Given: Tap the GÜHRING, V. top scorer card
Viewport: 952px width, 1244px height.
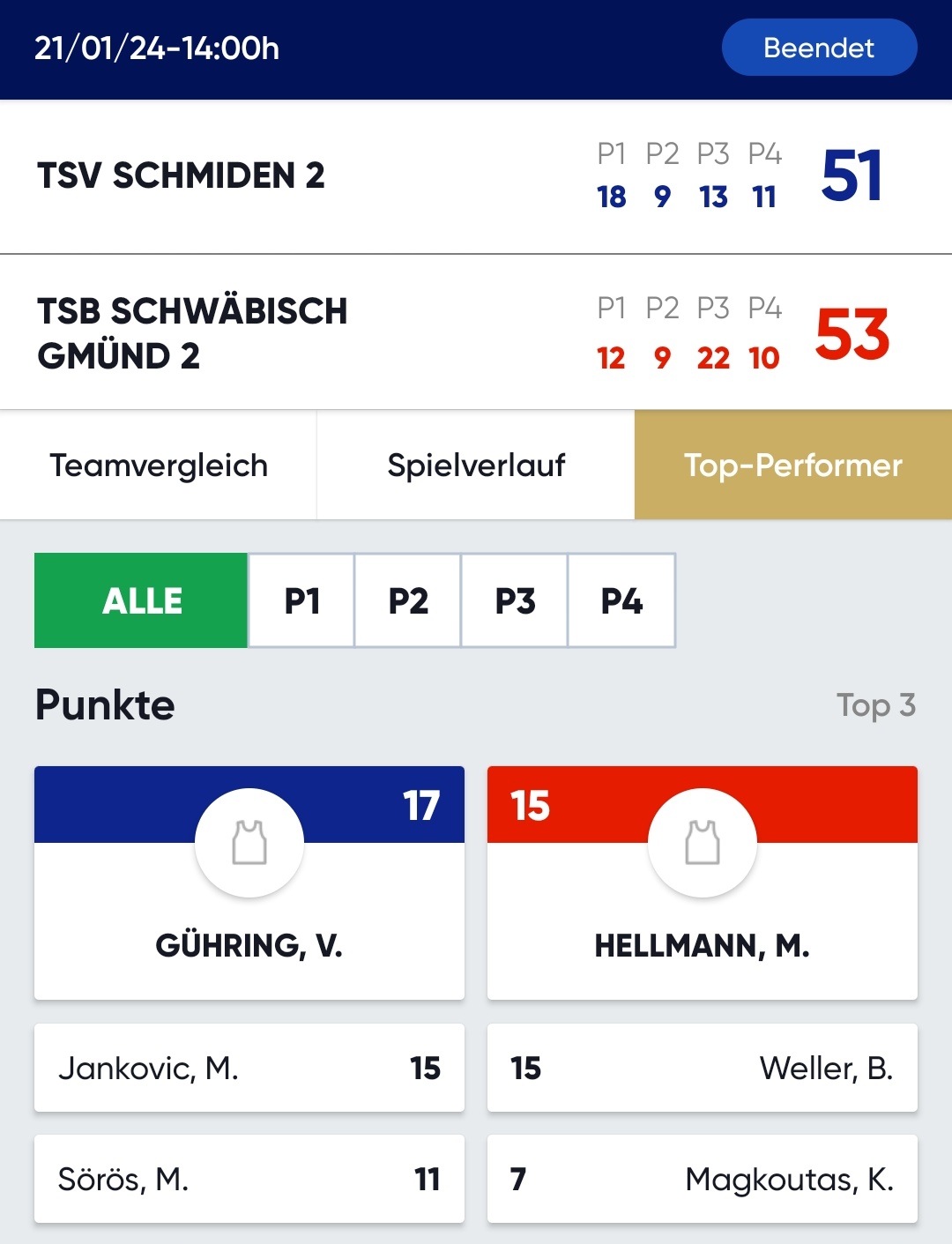Looking at the screenshot, I should pyautogui.click(x=249, y=883).
